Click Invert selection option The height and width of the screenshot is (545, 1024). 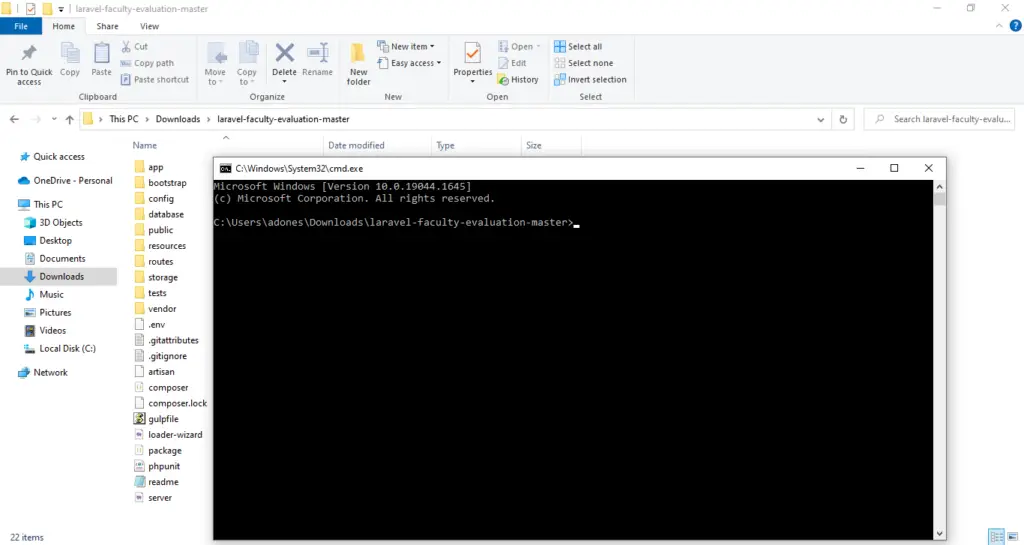596,80
